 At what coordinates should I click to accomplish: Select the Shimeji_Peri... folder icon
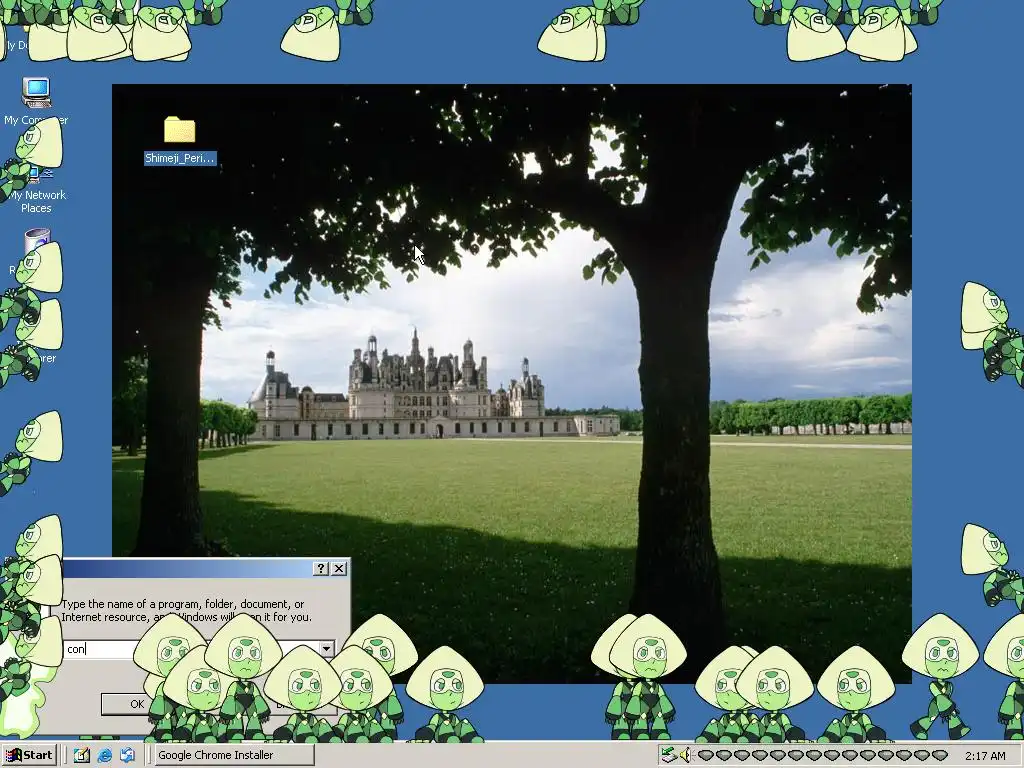tap(180, 140)
